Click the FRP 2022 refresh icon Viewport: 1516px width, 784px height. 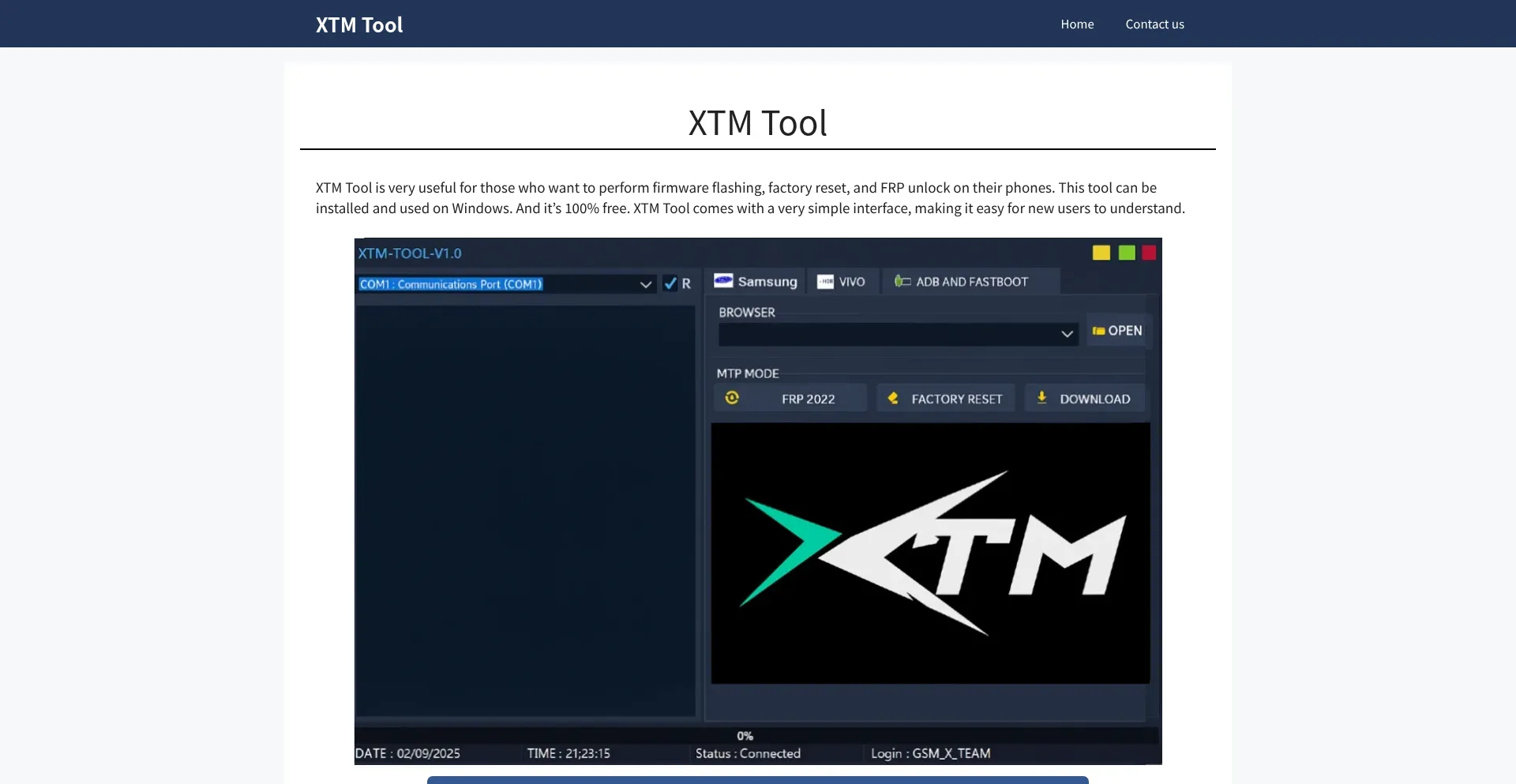732,398
